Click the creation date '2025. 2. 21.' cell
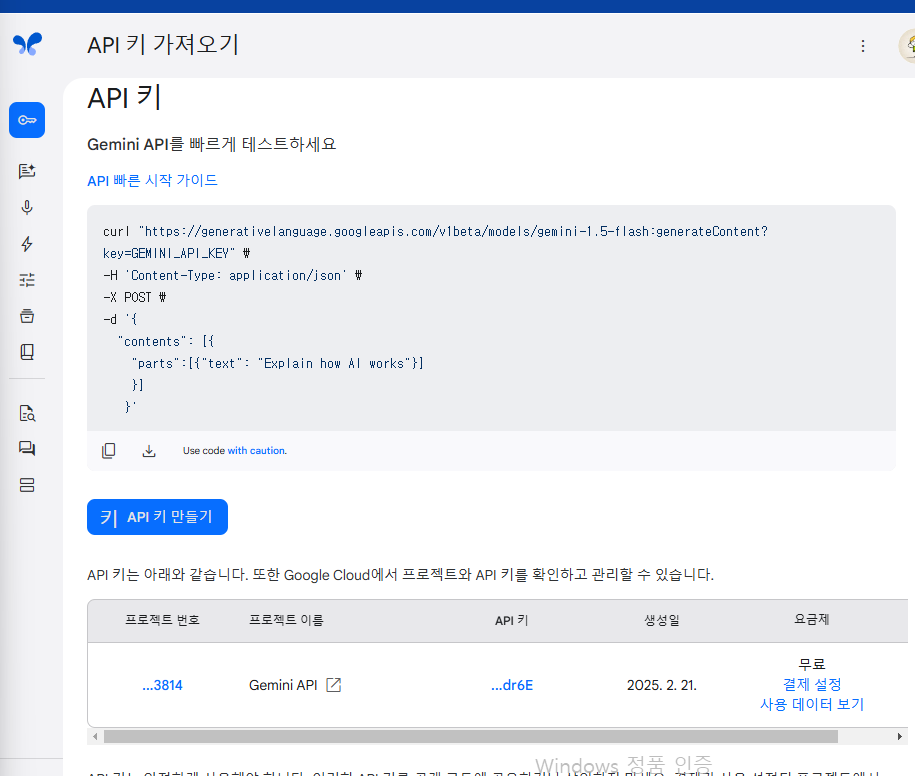 tap(662, 685)
